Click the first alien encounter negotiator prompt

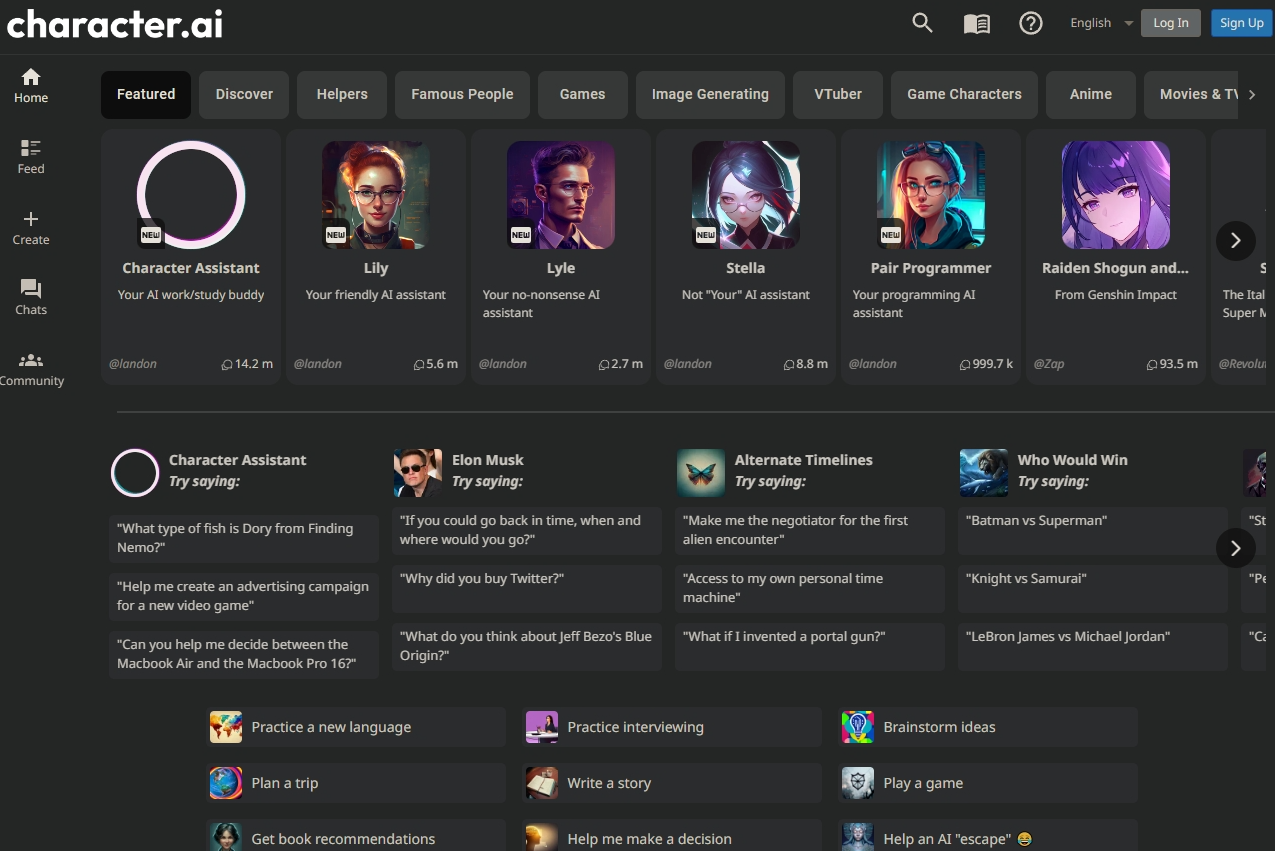[x=810, y=530]
